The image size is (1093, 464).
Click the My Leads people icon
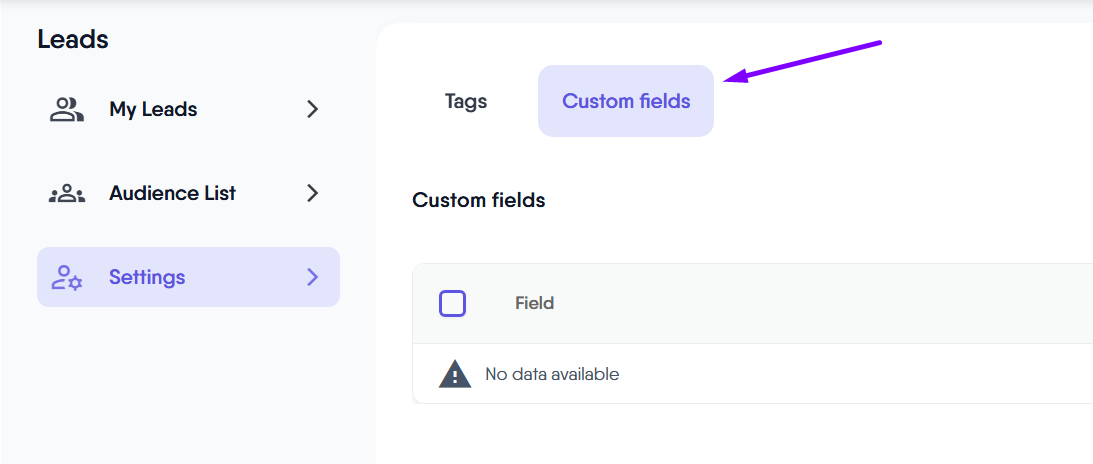[67, 109]
